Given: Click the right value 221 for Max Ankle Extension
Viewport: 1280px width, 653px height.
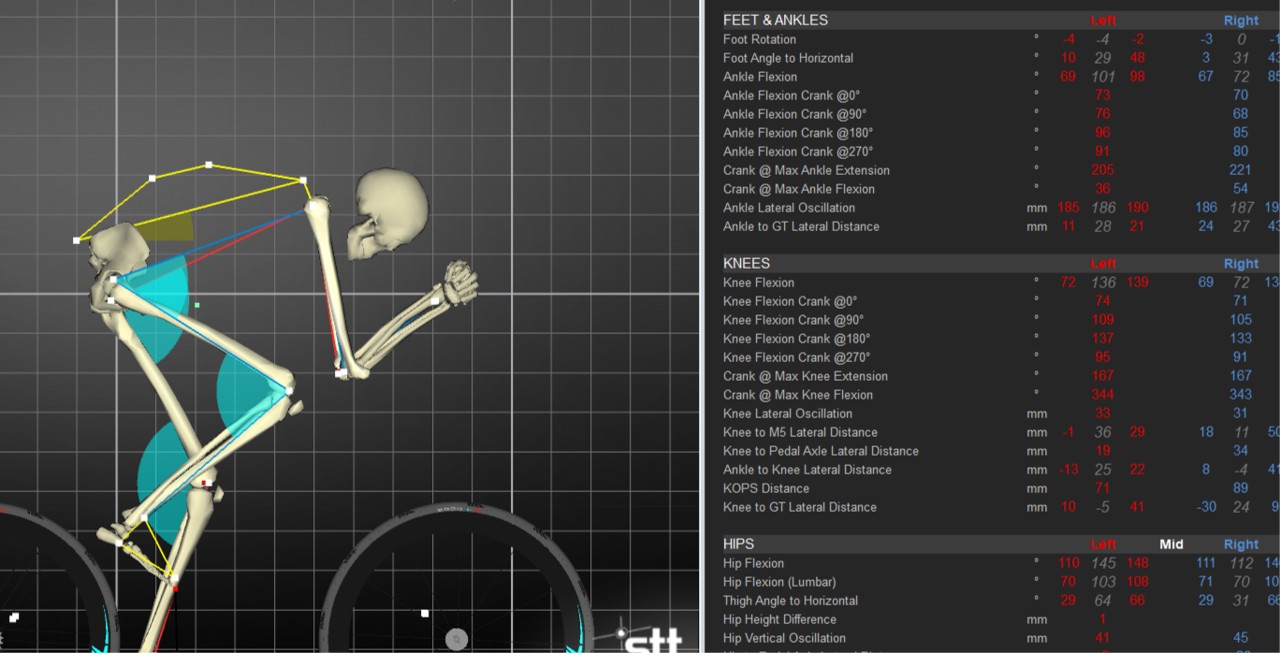Looking at the screenshot, I should click(x=1240, y=170).
